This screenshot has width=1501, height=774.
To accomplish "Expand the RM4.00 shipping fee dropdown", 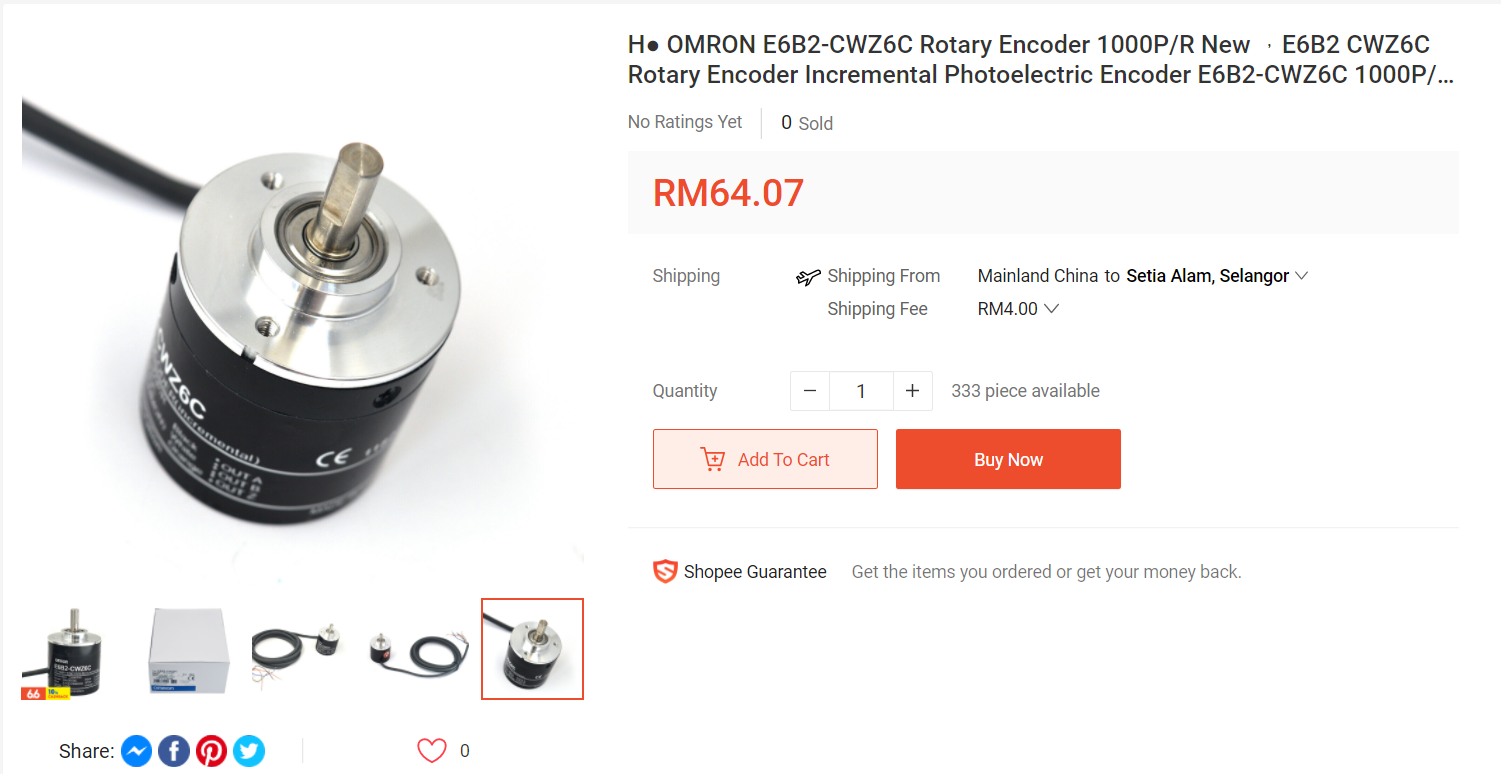I will point(1018,309).
